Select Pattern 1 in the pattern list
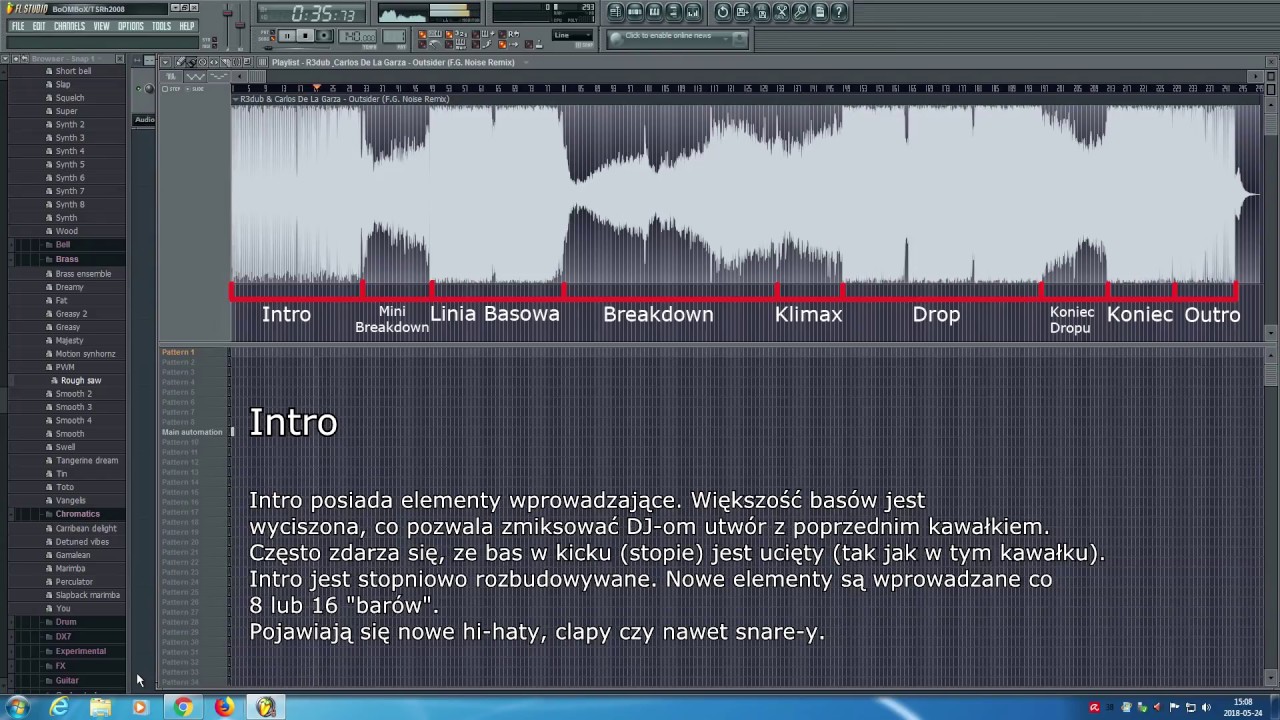This screenshot has height=720, width=1280. (x=178, y=352)
